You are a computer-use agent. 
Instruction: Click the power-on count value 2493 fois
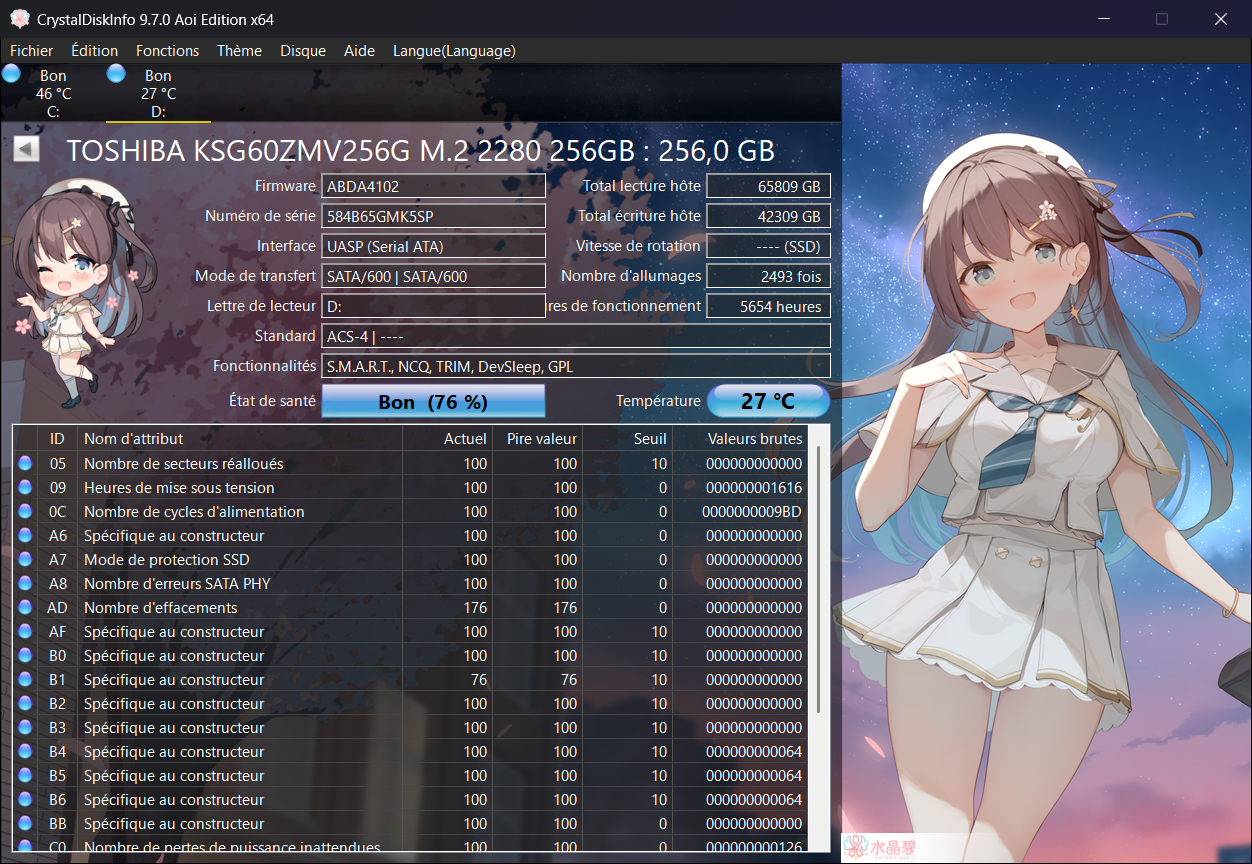(768, 276)
